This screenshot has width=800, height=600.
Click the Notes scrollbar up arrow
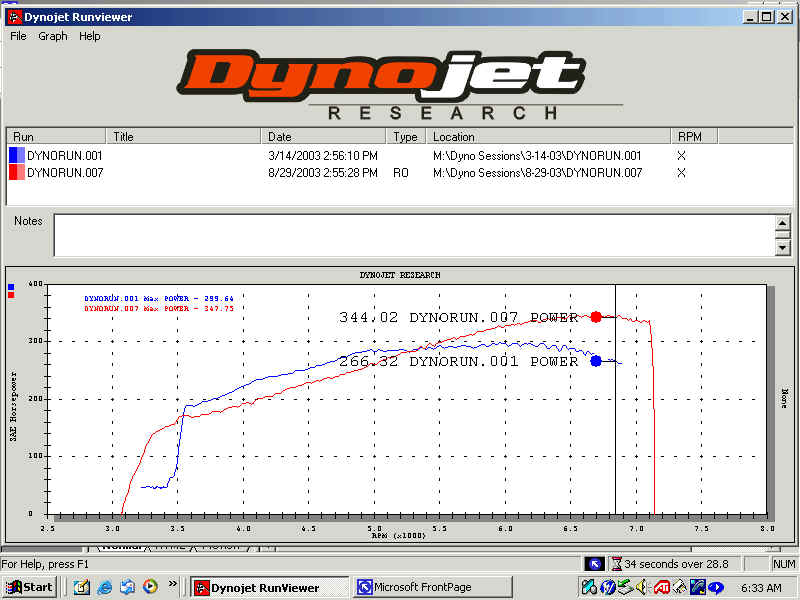point(783,222)
